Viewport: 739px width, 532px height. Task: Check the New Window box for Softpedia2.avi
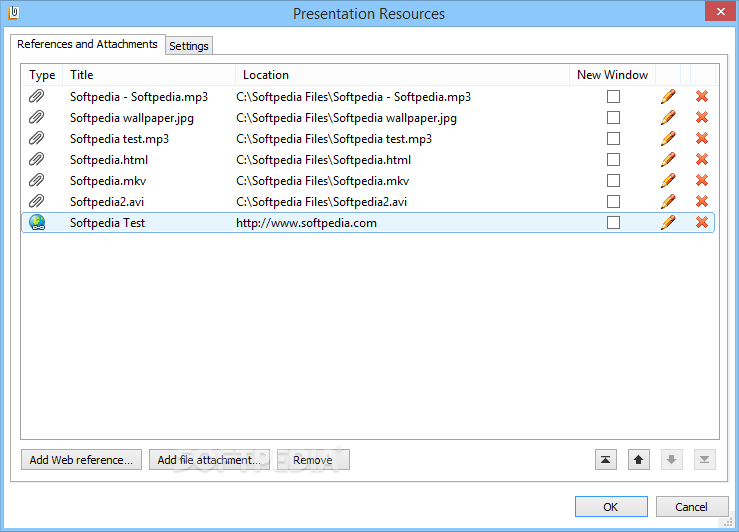[x=613, y=202]
